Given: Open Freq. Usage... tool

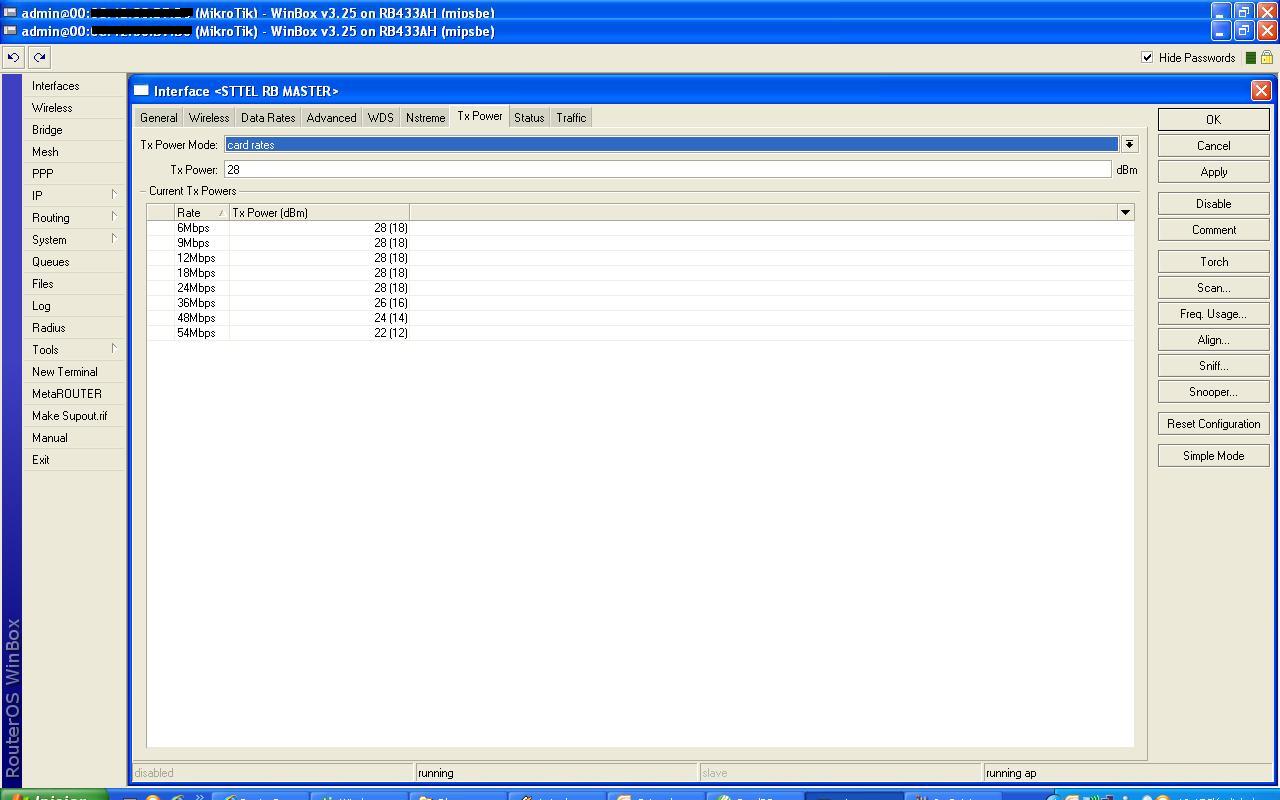Looking at the screenshot, I should [1213, 313].
